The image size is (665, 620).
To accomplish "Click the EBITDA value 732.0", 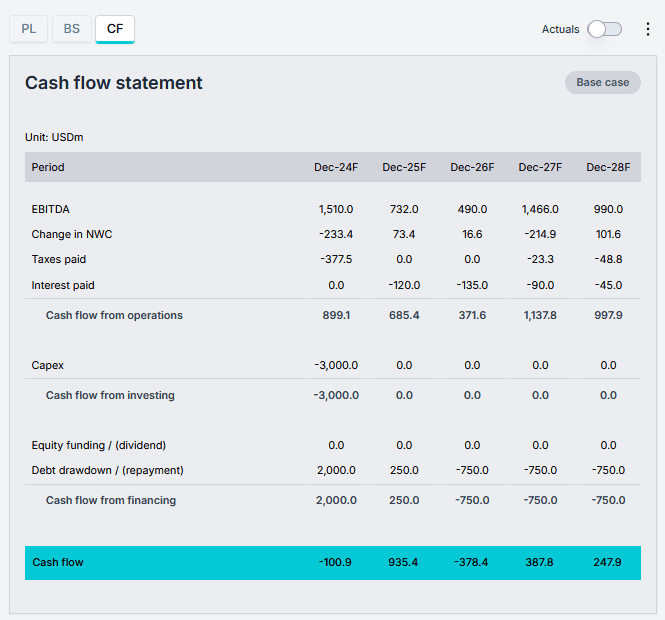I will coord(404,209).
